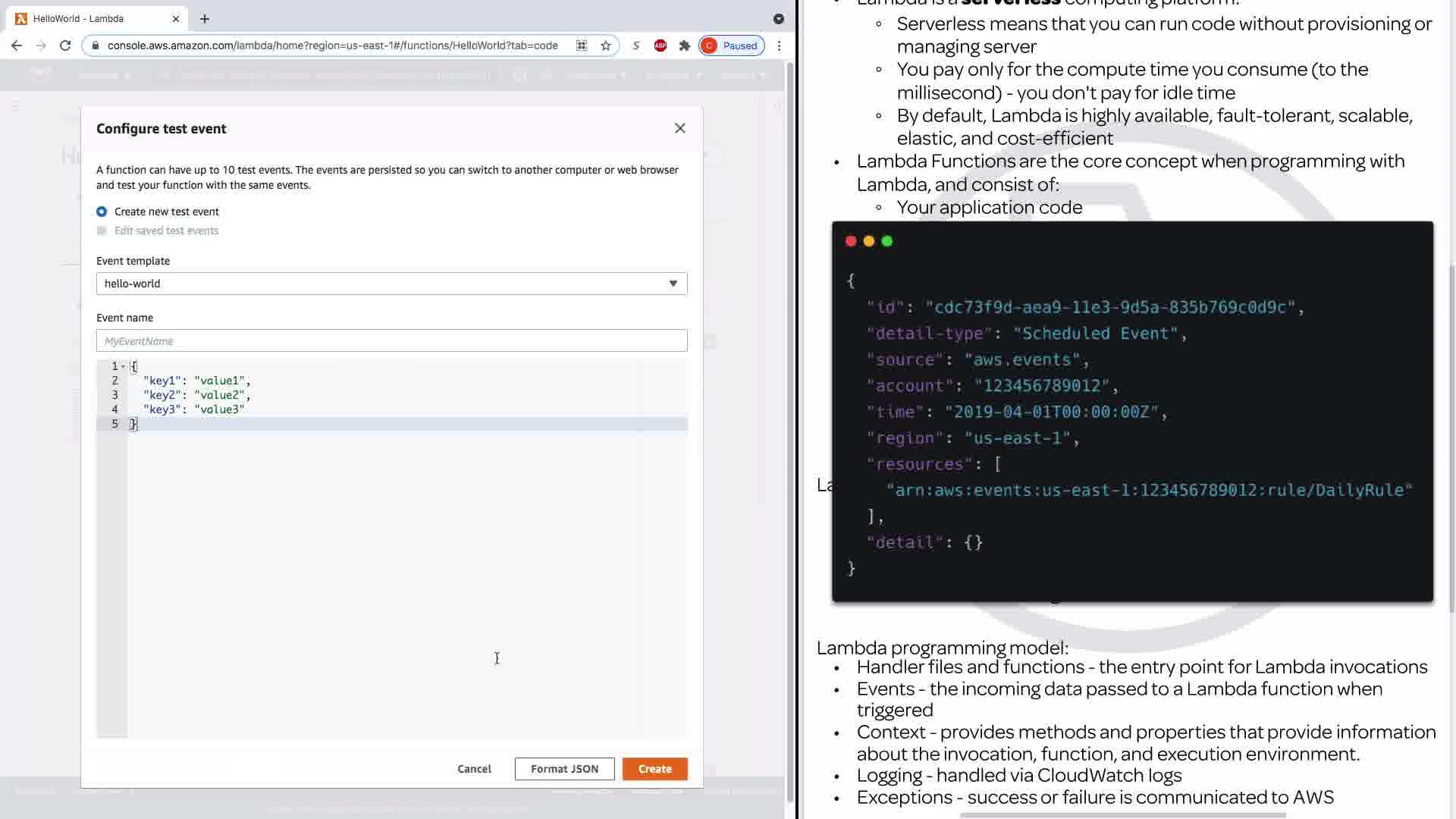The width and height of the screenshot is (1456, 819).
Task: Click the AdBlock Plus extension icon
Action: 661,45
